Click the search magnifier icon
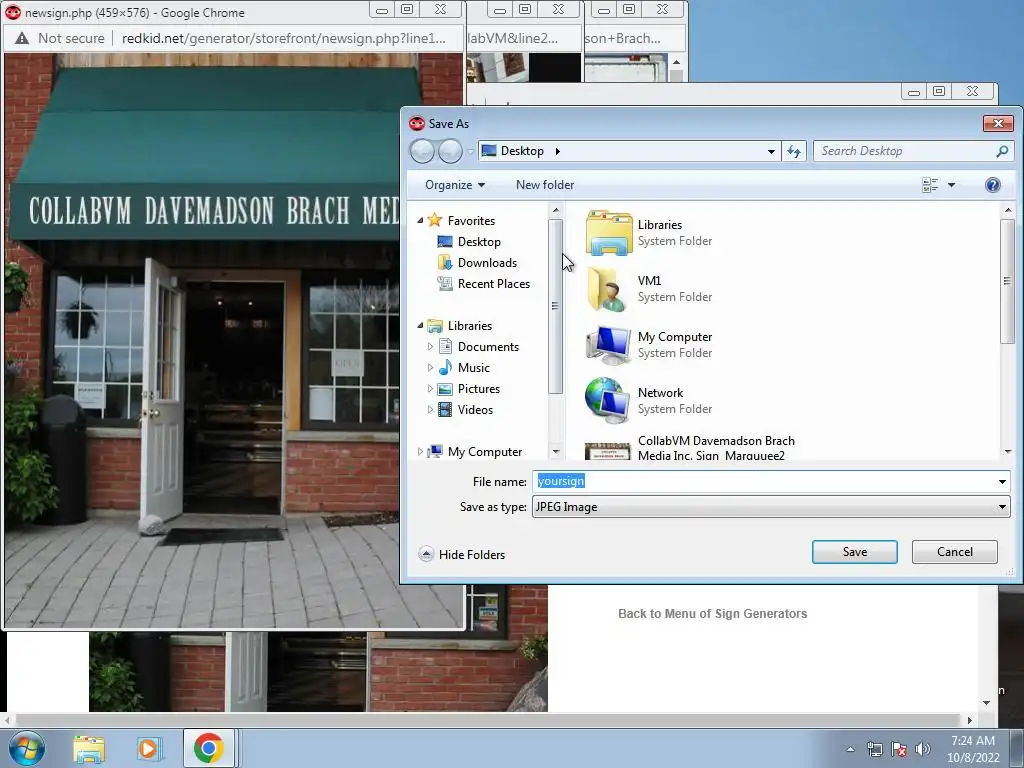Screen dimensions: 1024x768 (1002, 151)
